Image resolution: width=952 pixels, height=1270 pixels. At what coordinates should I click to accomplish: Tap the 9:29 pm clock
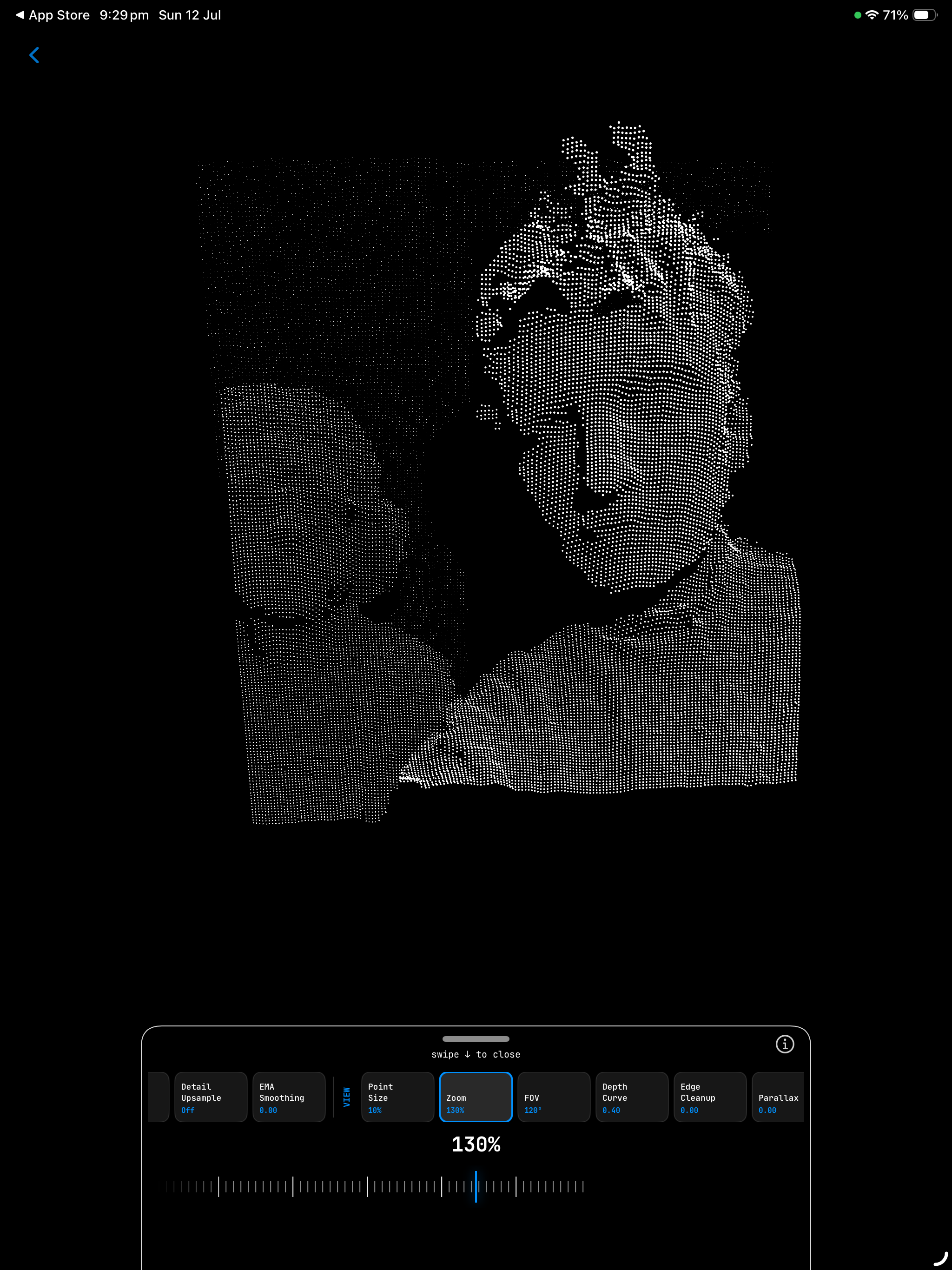[124, 15]
